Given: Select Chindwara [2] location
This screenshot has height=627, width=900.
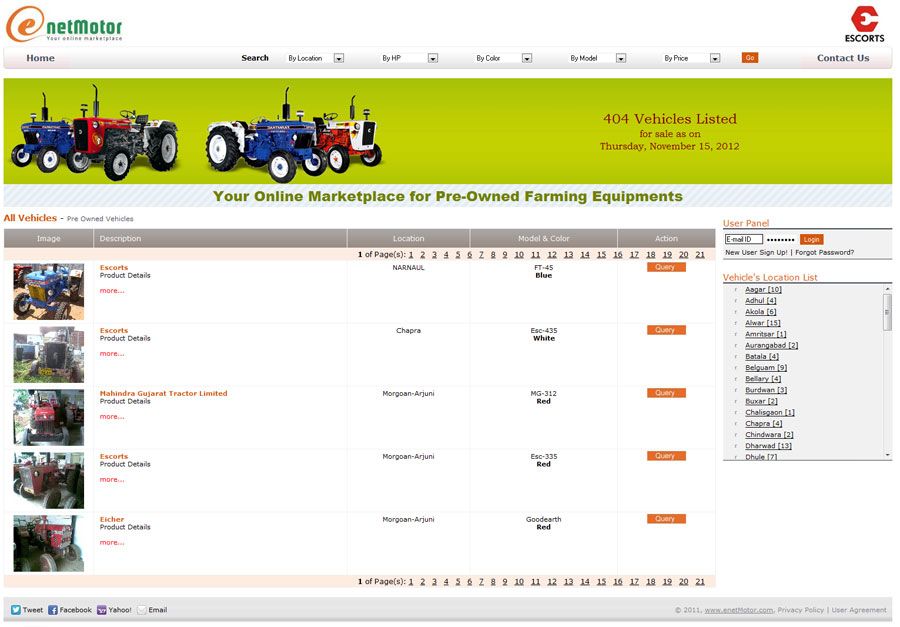Looking at the screenshot, I should point(769,435).
